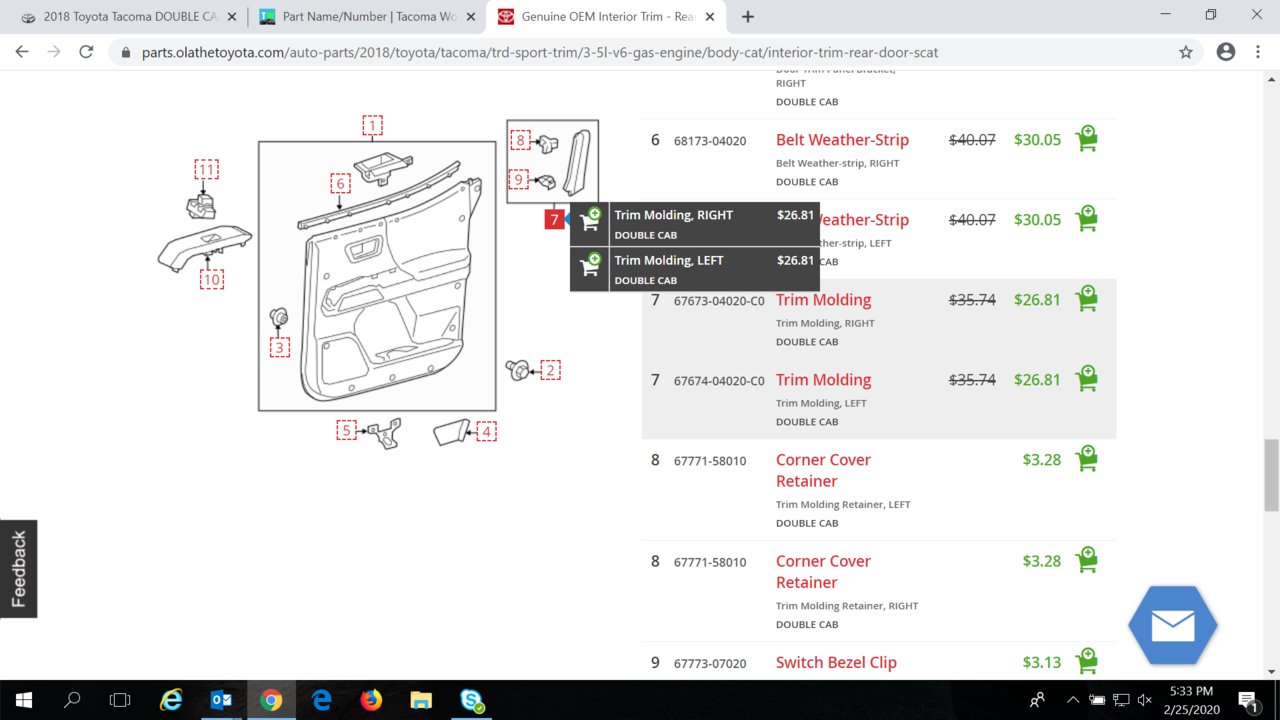The width and height of the screenshot is (1280, 720).
Task: Select diagram callout number 5
Action: tap(346, 430)
